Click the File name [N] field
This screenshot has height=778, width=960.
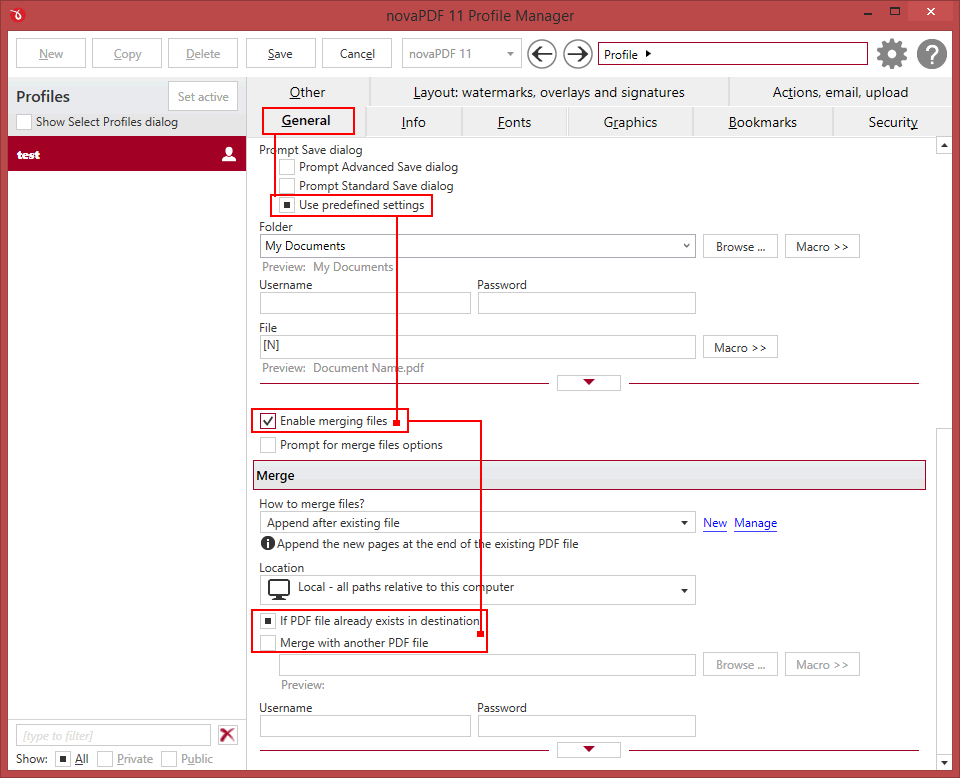click(477, 346)
